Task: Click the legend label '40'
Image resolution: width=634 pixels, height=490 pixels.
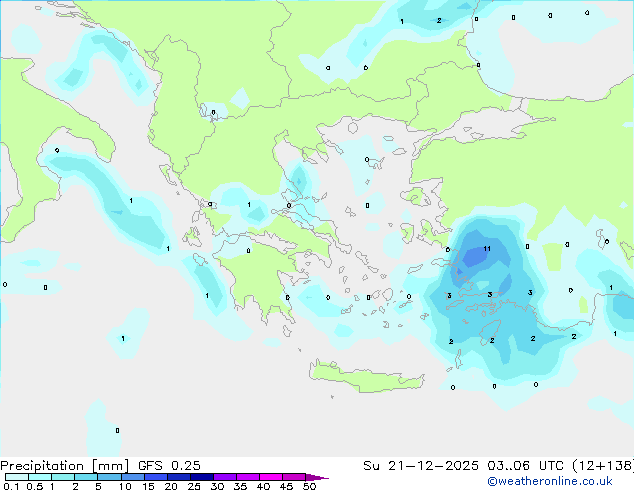Action: [263, 486]
